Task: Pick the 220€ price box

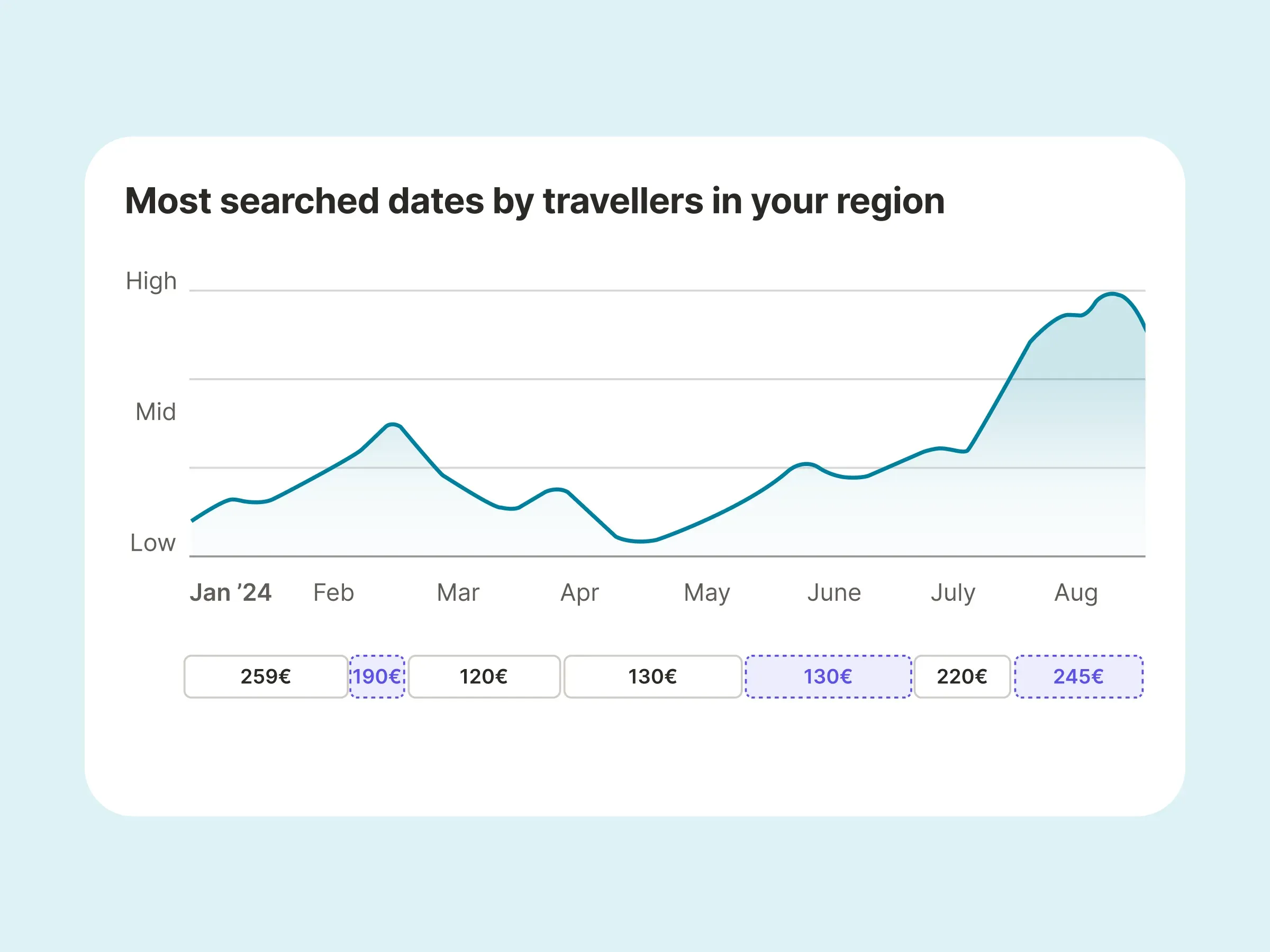Action: [x=962, y=676]
